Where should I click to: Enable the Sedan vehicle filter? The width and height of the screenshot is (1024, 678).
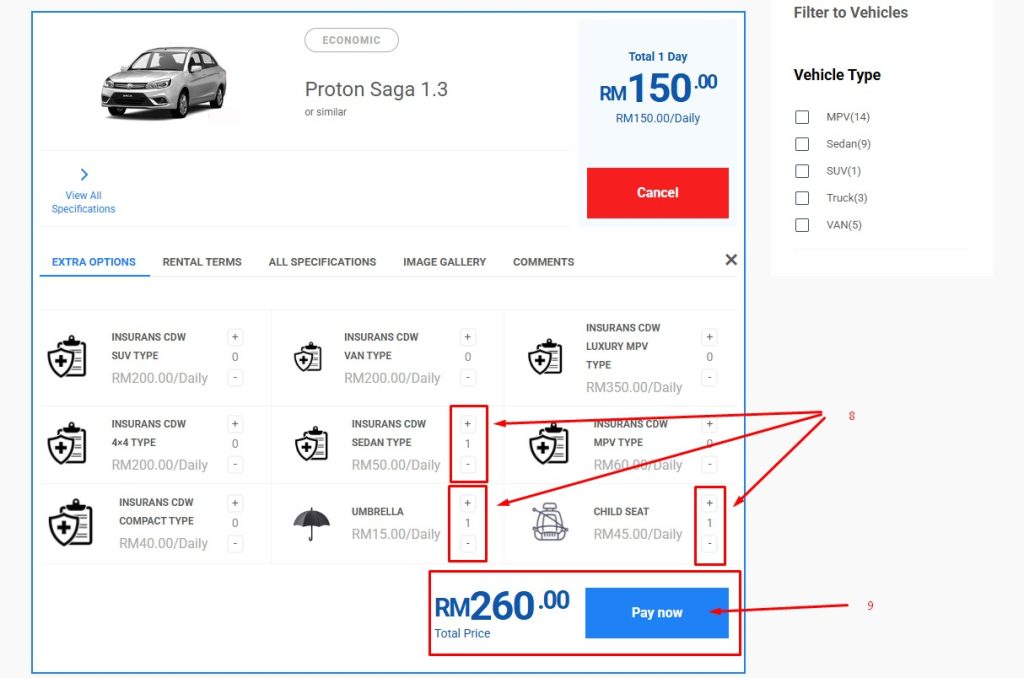802,144
